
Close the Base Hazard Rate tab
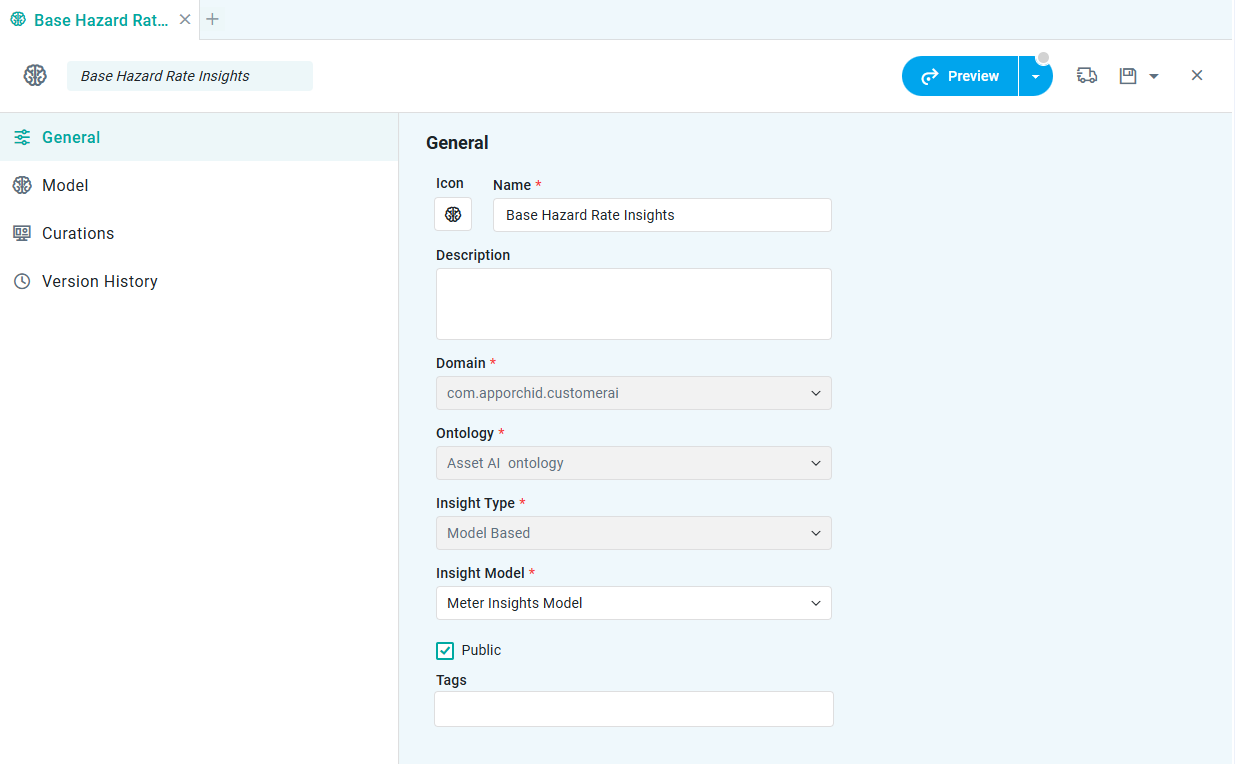pos(185,19)
